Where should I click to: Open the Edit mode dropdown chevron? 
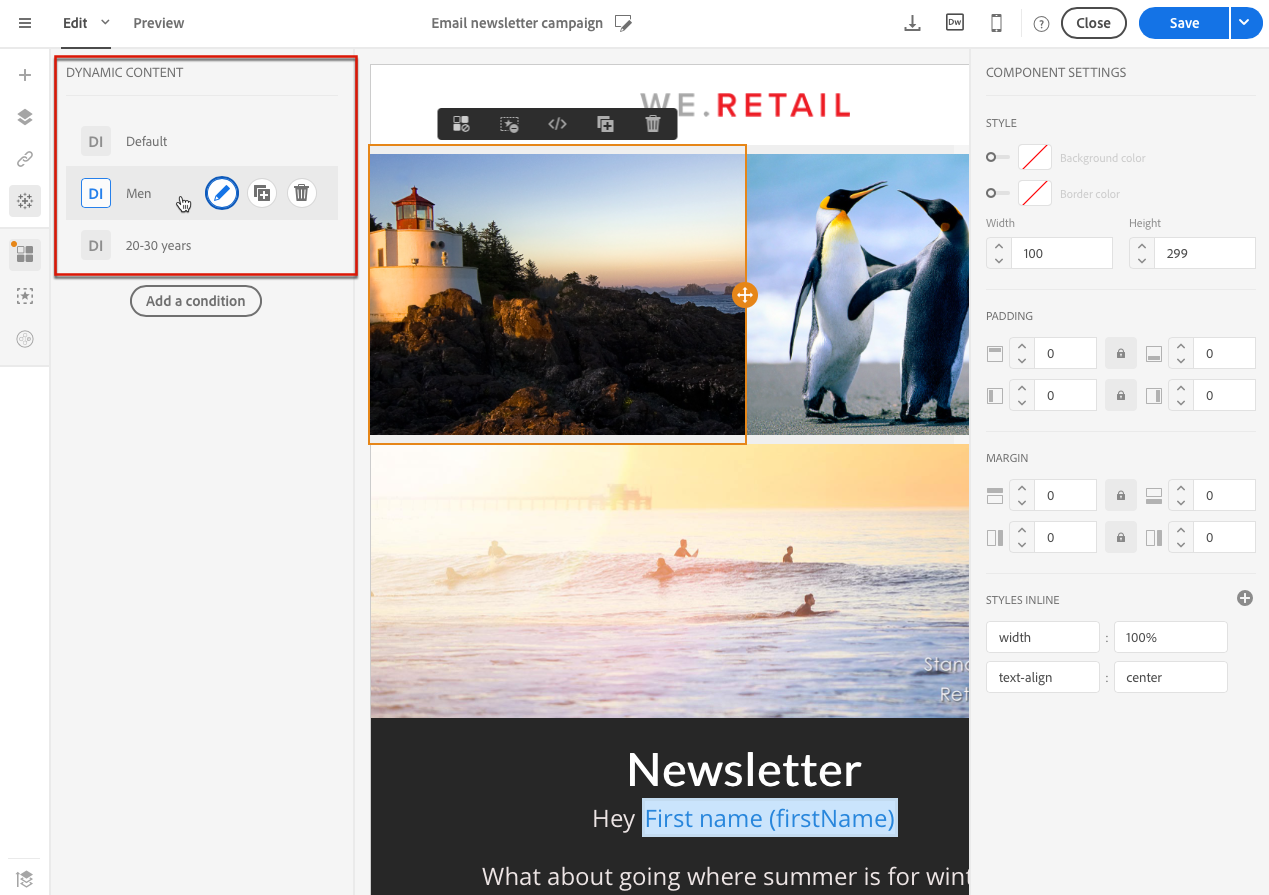coord(105,22)
